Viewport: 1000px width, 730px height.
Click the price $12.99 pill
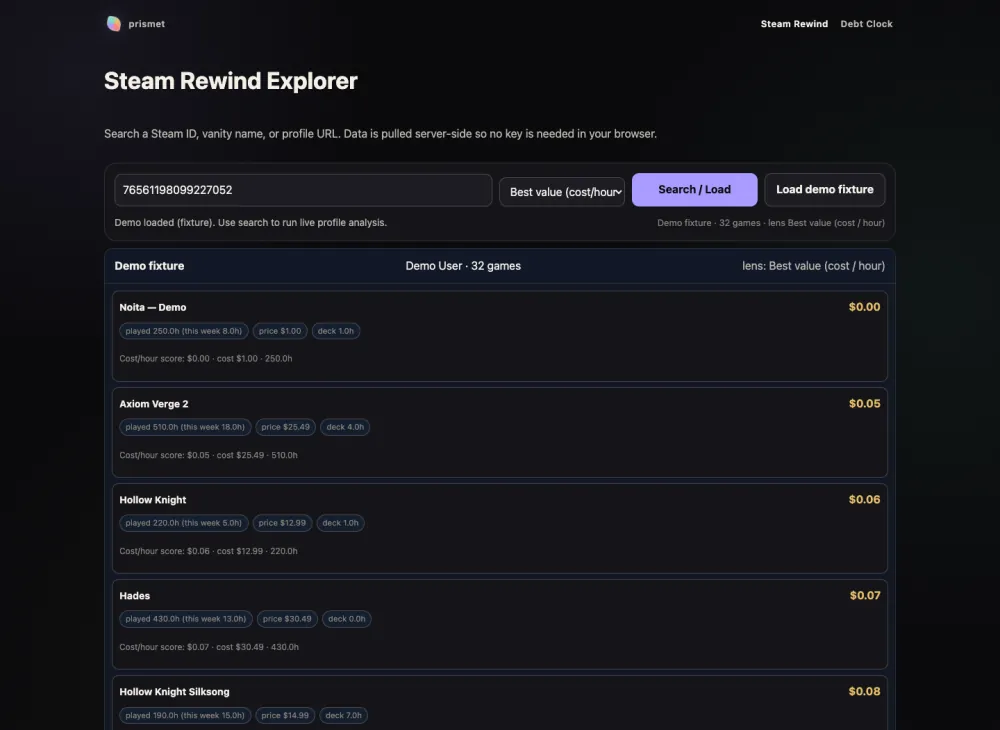click(283, 523)
